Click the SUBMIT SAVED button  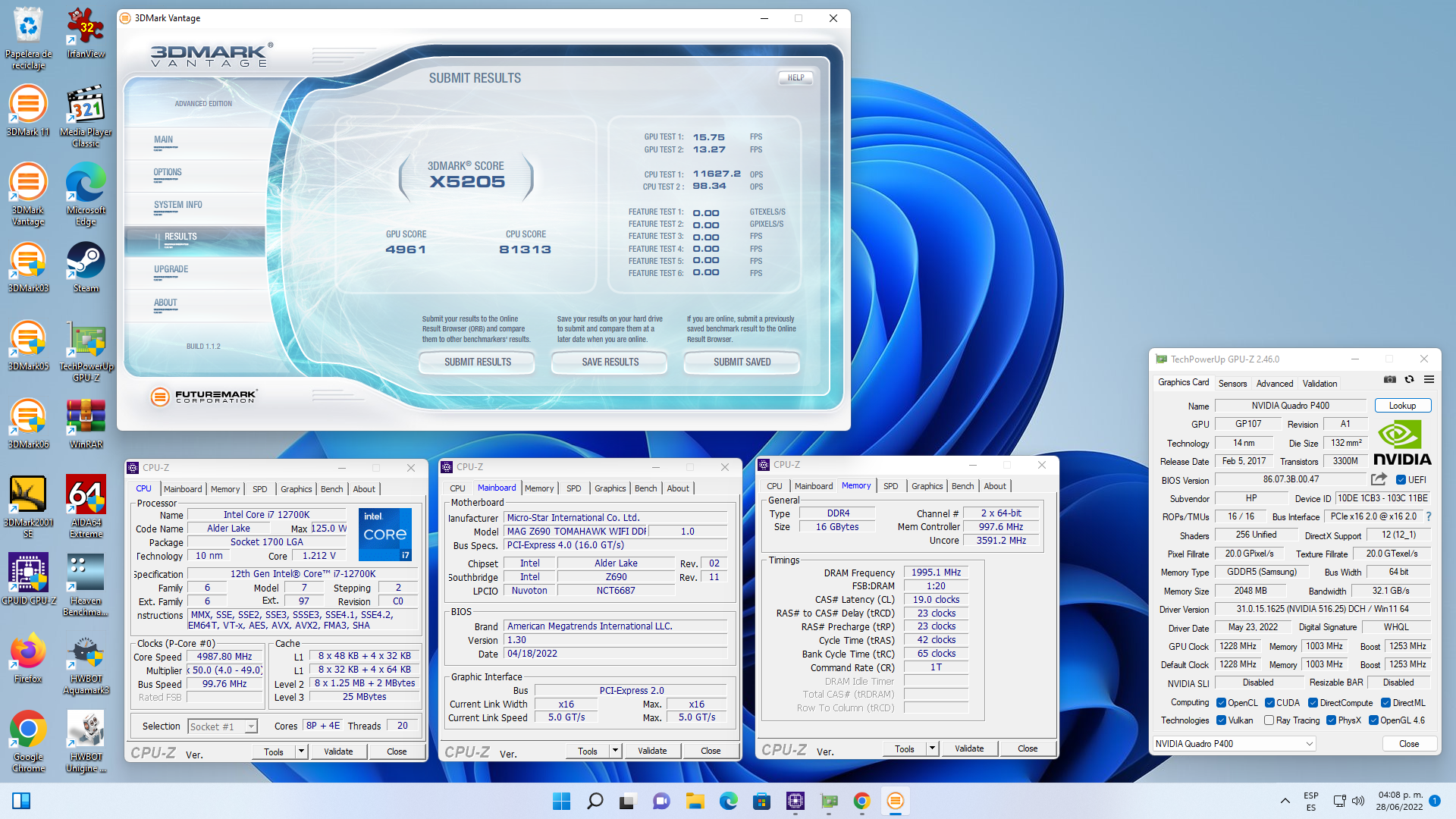tap(742, 362)
